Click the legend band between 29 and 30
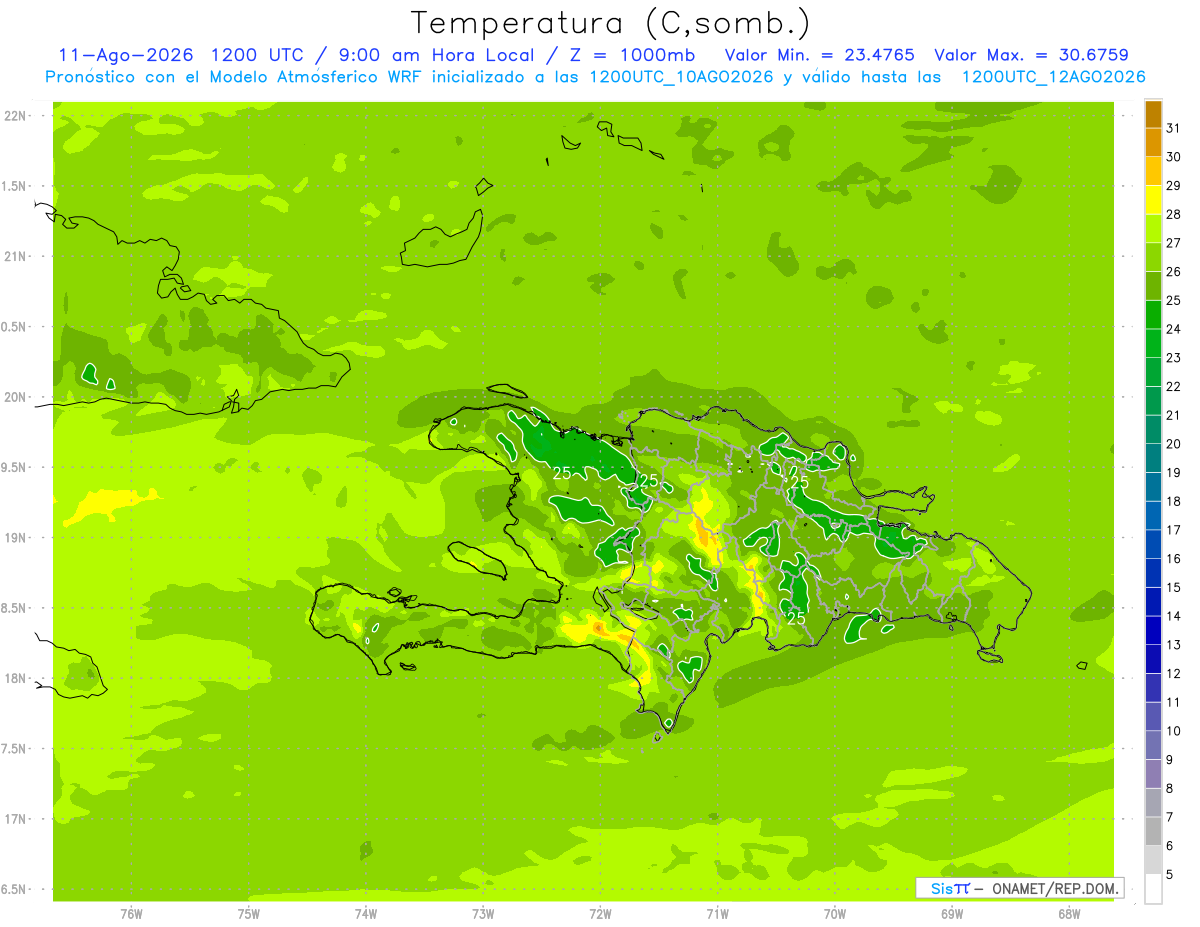The width and height of the screenshot is (1200, 927). click(1153, 171)
